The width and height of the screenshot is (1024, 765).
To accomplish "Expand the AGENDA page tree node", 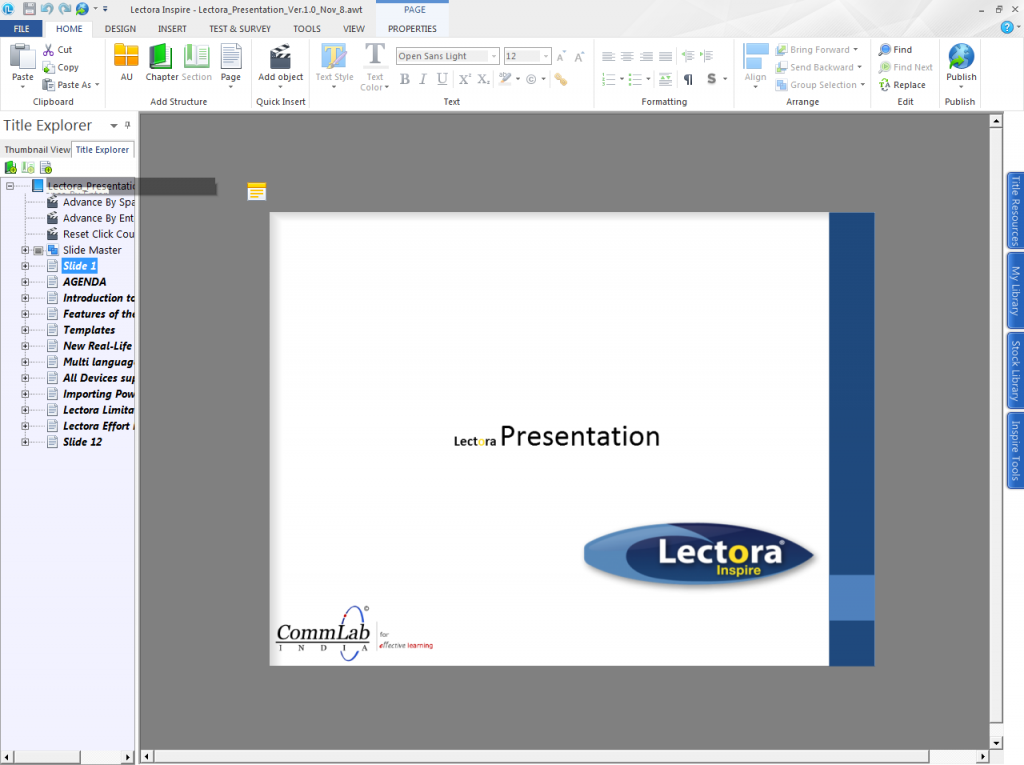I will tap(26, 282).
